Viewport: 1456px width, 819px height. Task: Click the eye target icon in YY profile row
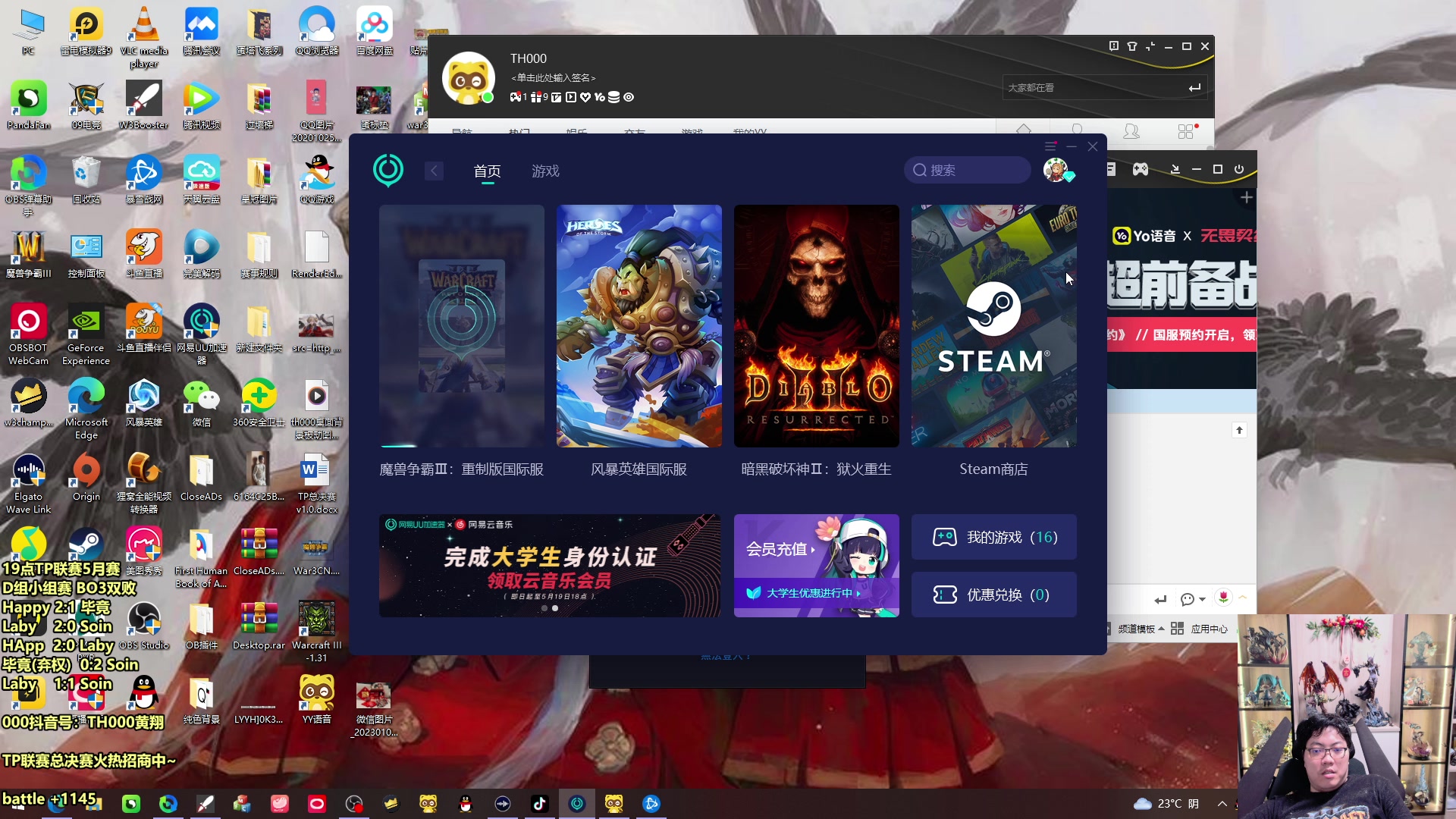click(x=629, y=97)
